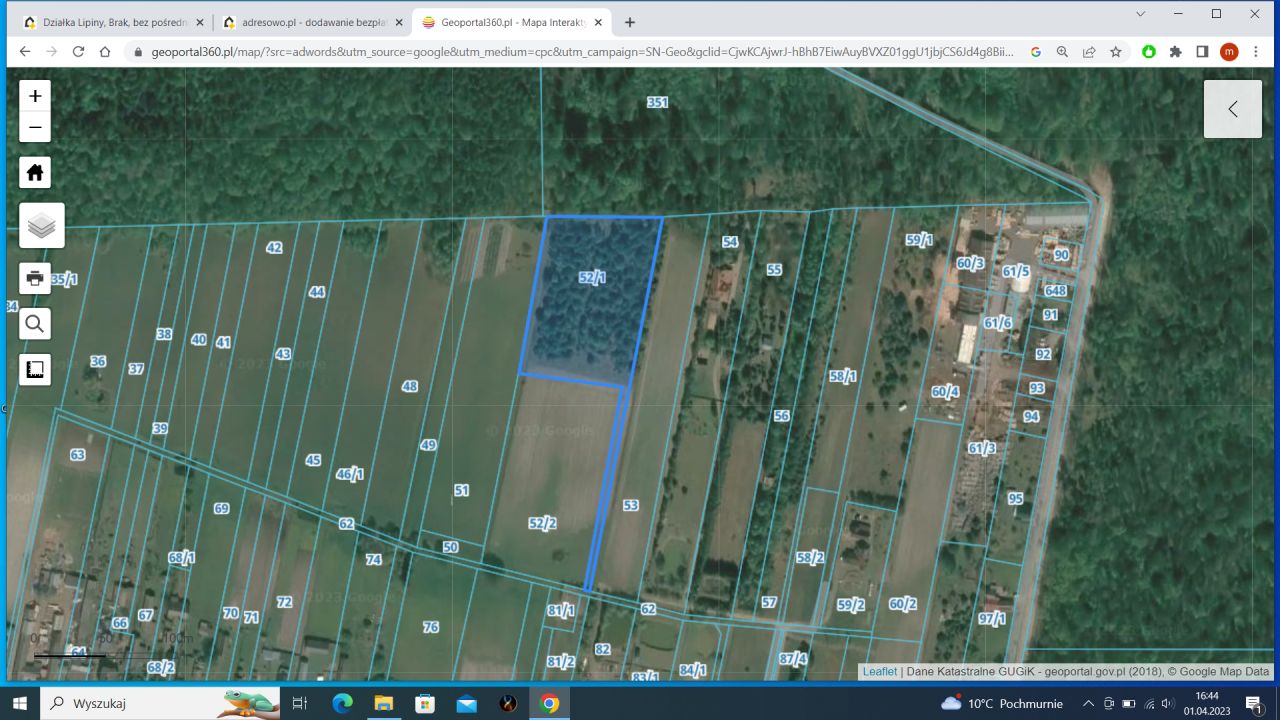Switch to the Działka Lipiny tab
This screenshot has height=720, width=1280.
(x=112, y=22)
